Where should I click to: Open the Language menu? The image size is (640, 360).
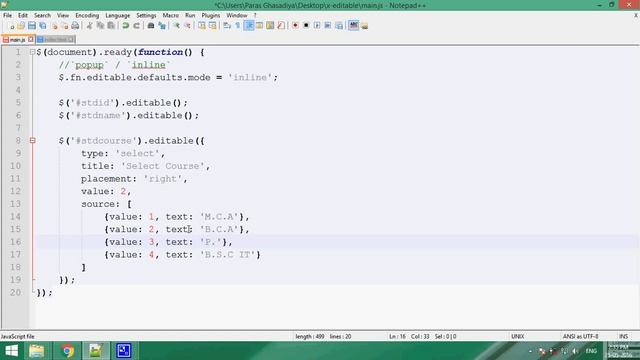118,15
